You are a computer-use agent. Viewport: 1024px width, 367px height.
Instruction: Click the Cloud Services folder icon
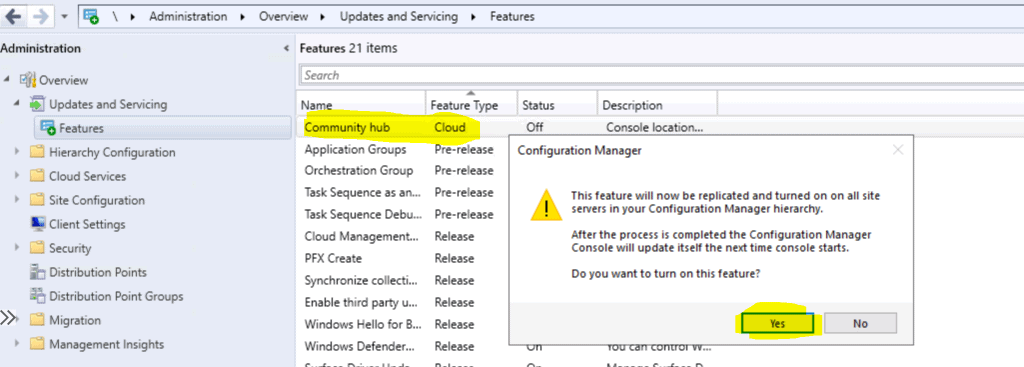pyautogui.click(x=38, y=176)
